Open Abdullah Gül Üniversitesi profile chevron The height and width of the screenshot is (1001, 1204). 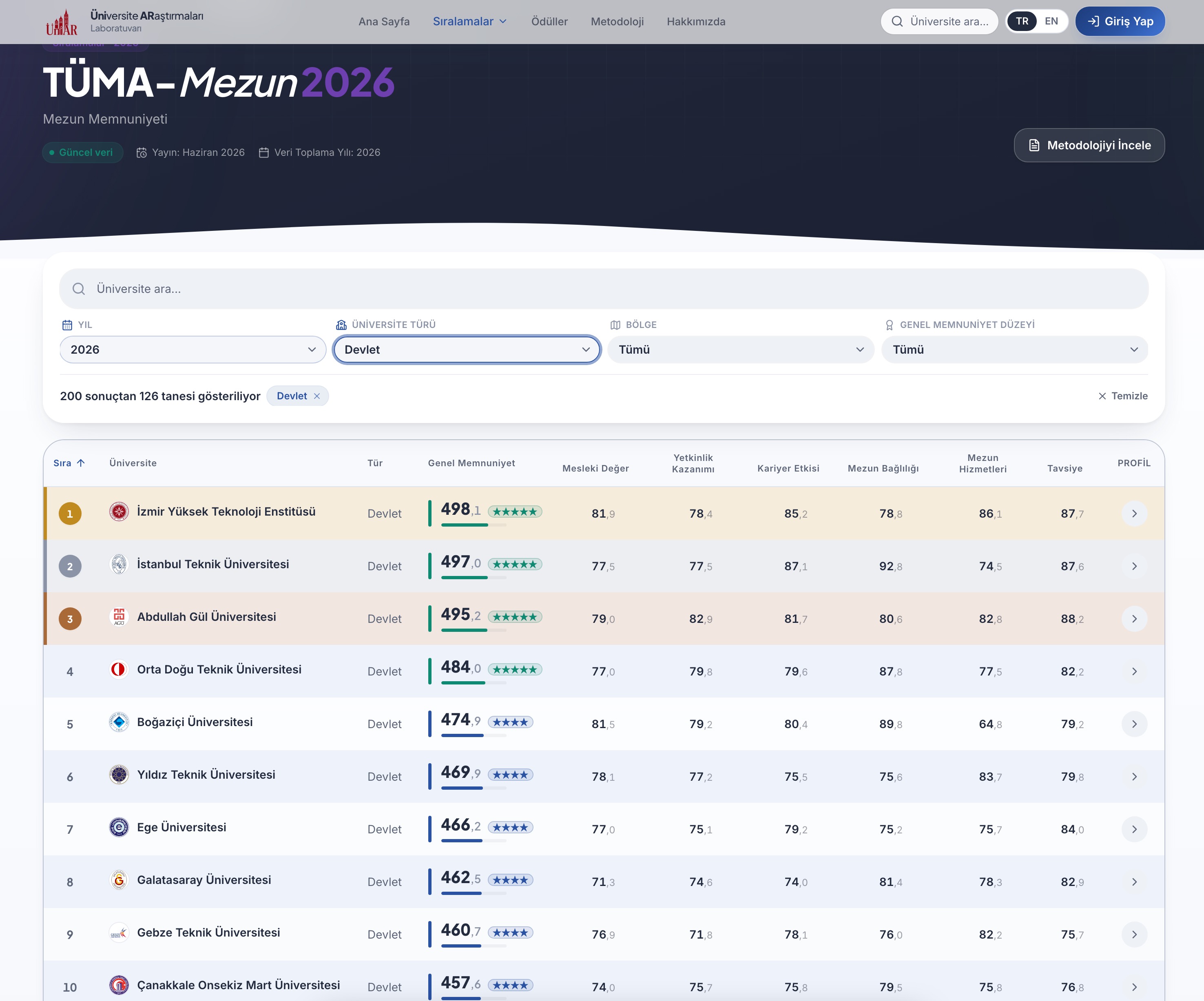pyautogui.click(x=1133, y=619)
